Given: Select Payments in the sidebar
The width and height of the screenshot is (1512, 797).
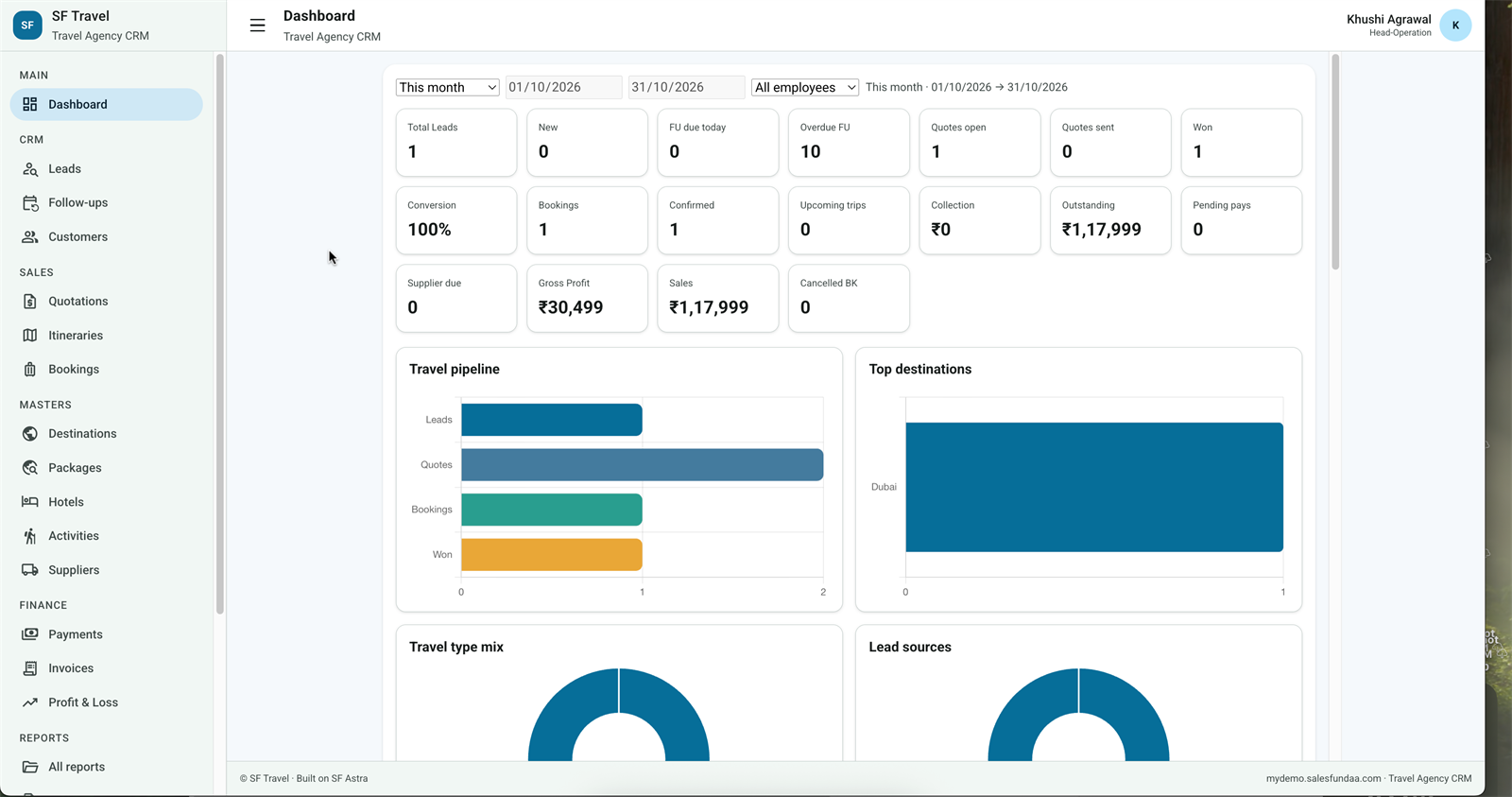Looking at the screenshot, I should pyautogui.click(x=106, y=634).
